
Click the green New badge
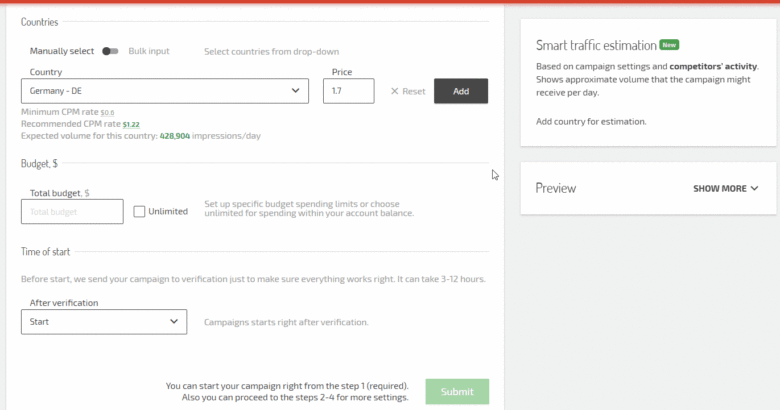(x=669, y=45)
